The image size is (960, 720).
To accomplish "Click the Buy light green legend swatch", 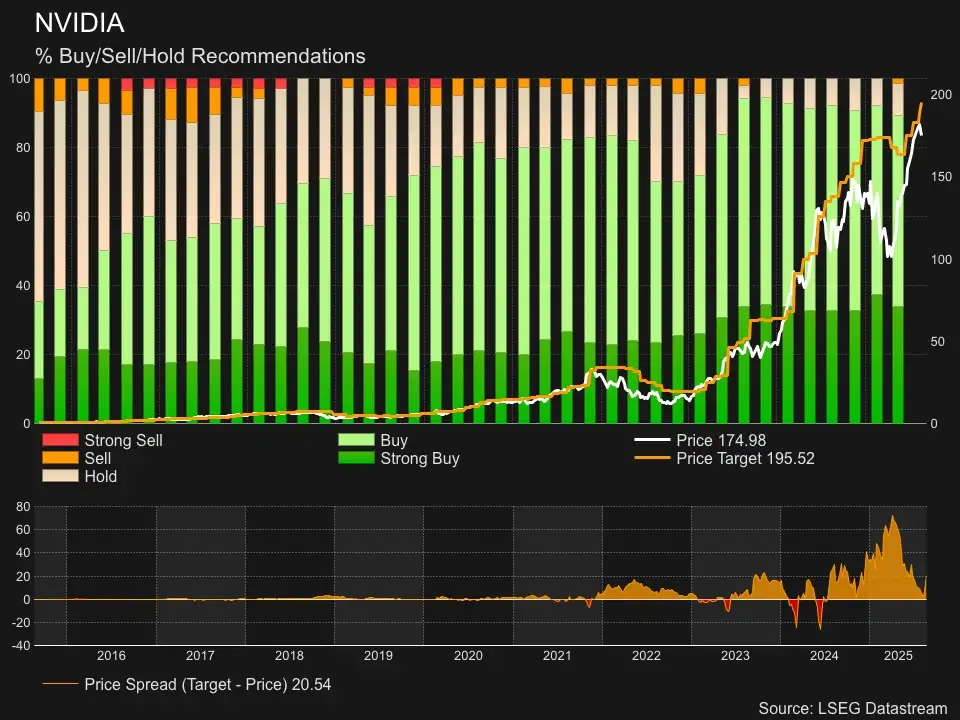I will click(356, 440).
